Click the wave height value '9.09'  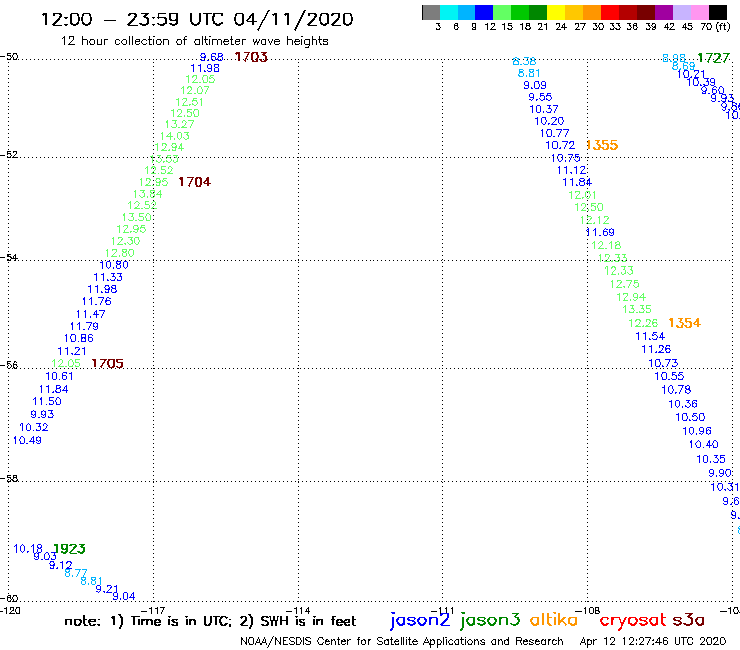pos(535,85)
